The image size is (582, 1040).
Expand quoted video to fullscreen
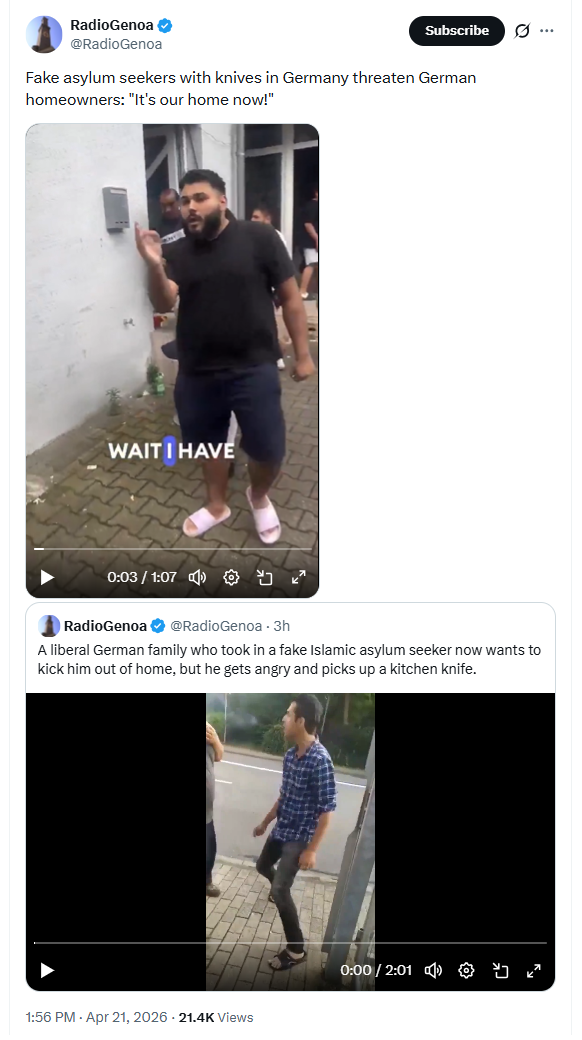coord(534,970)
